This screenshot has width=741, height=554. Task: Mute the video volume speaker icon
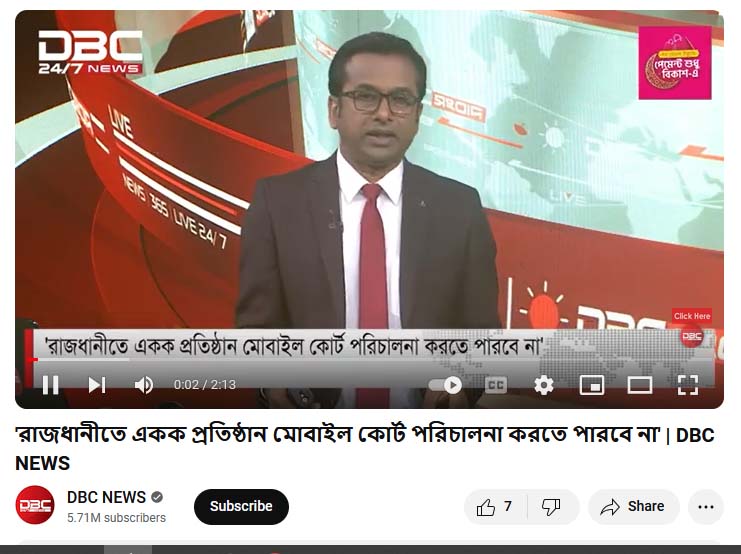click(144, 385)
